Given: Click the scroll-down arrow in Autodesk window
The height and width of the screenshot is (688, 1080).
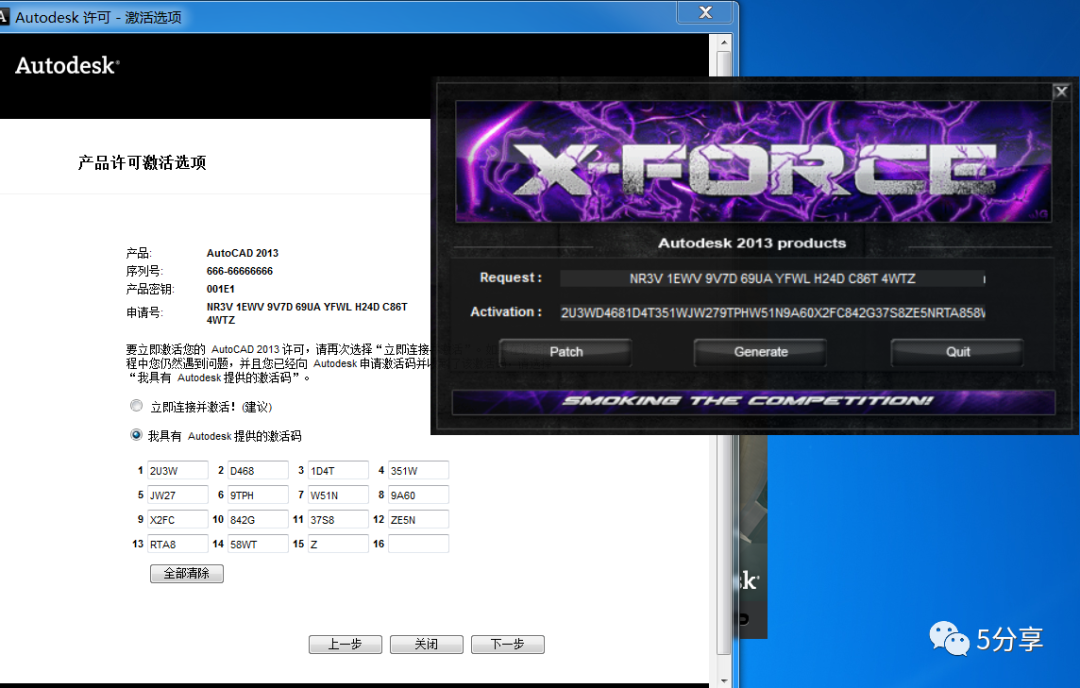Looking at the screenshot, I should (724, 679).
